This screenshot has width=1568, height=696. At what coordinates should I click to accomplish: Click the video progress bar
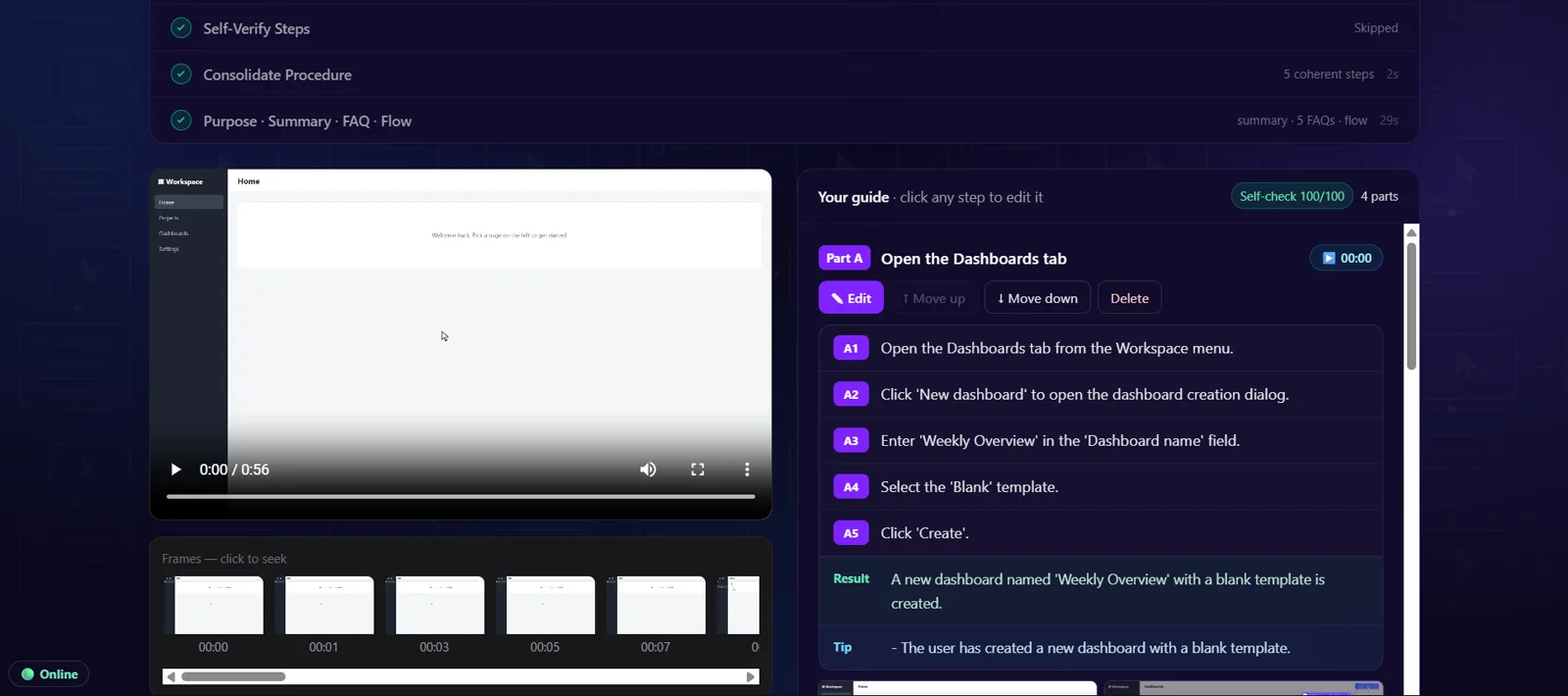tap(461, 496)
